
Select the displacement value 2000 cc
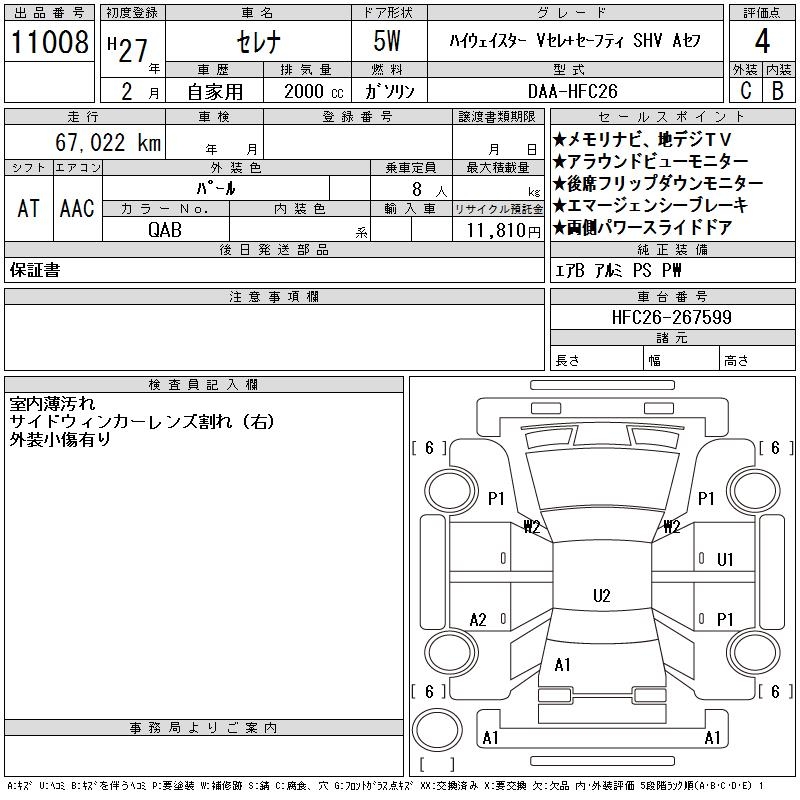click(313, 91)
